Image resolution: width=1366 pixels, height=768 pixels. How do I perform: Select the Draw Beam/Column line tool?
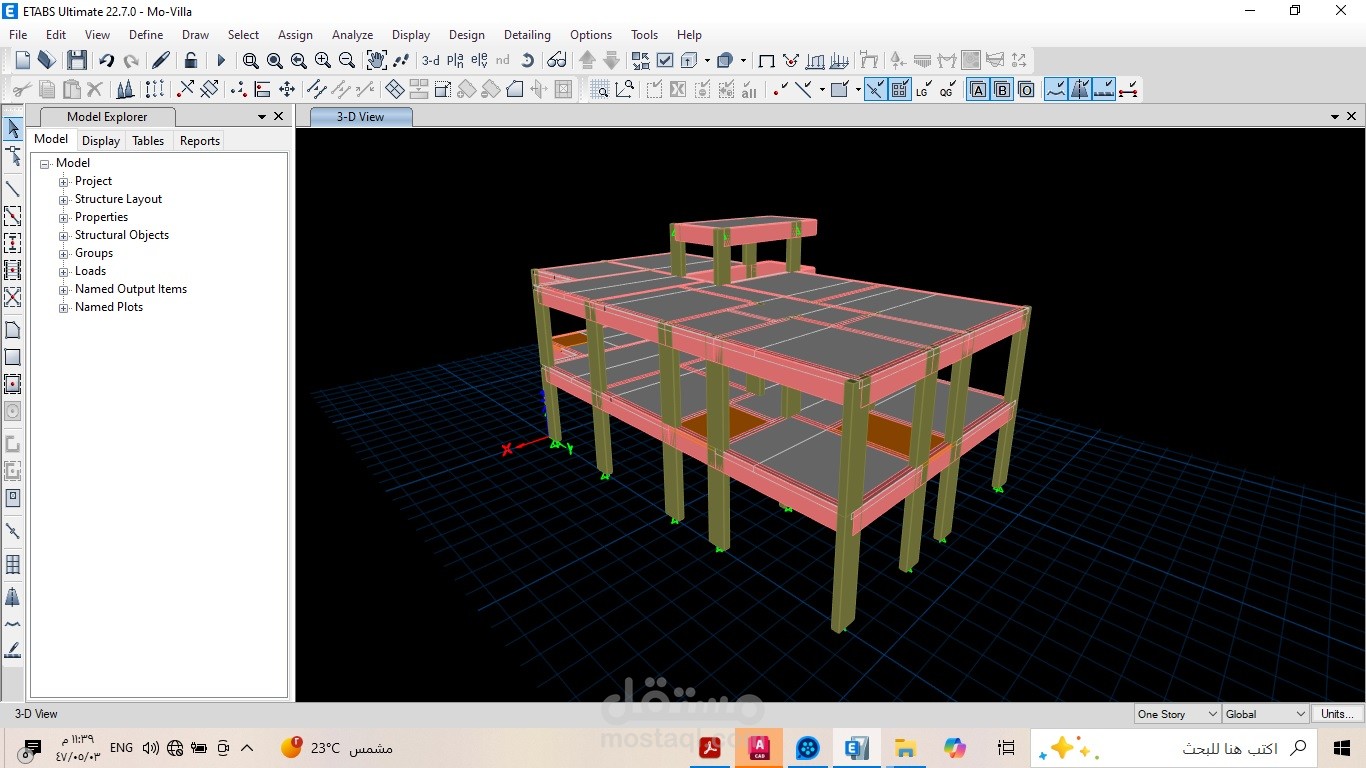13,189
